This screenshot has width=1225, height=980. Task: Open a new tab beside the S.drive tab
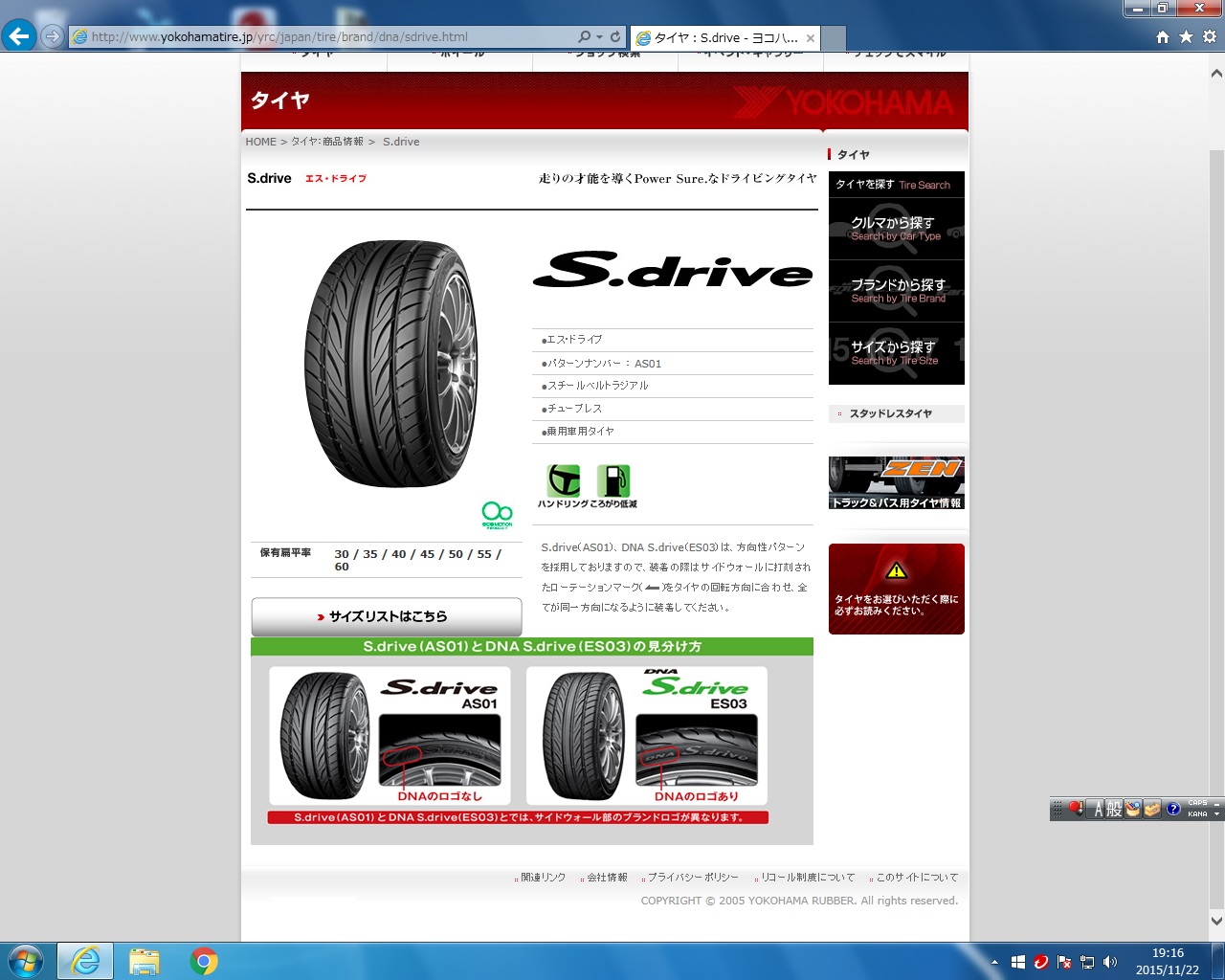[835, 38]
